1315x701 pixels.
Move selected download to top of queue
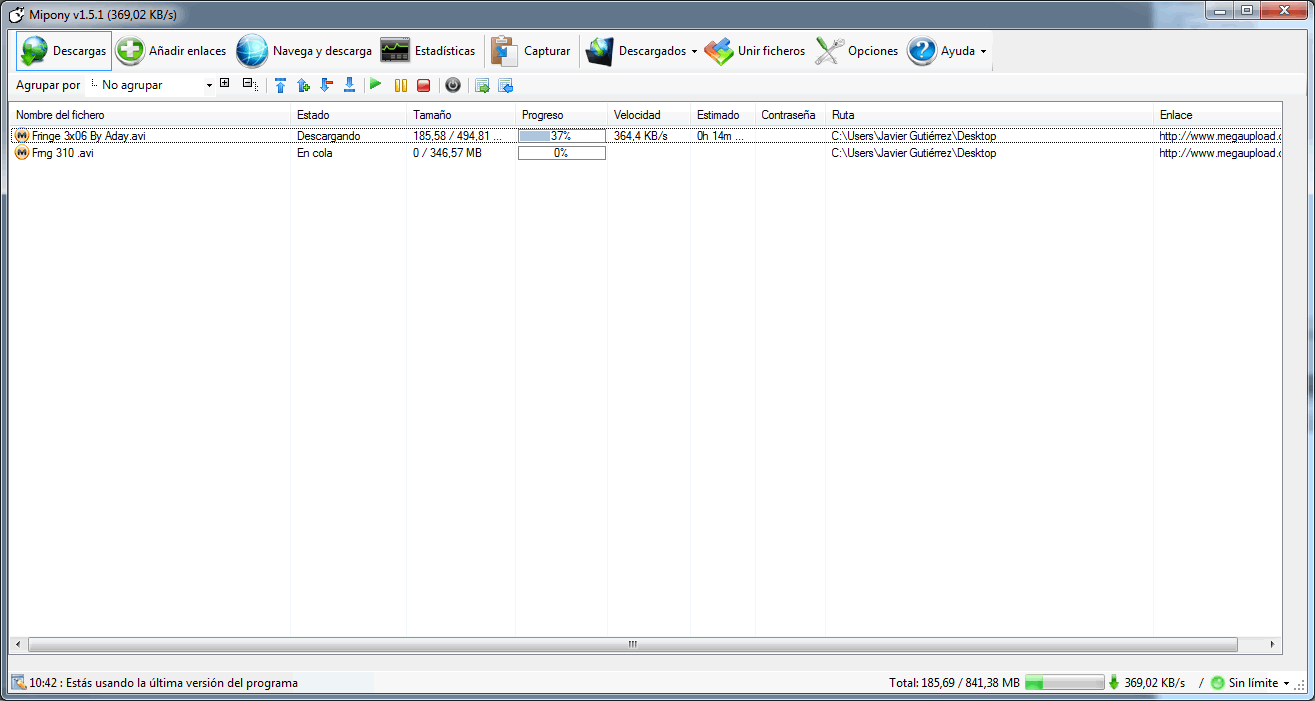coord(280,85)
